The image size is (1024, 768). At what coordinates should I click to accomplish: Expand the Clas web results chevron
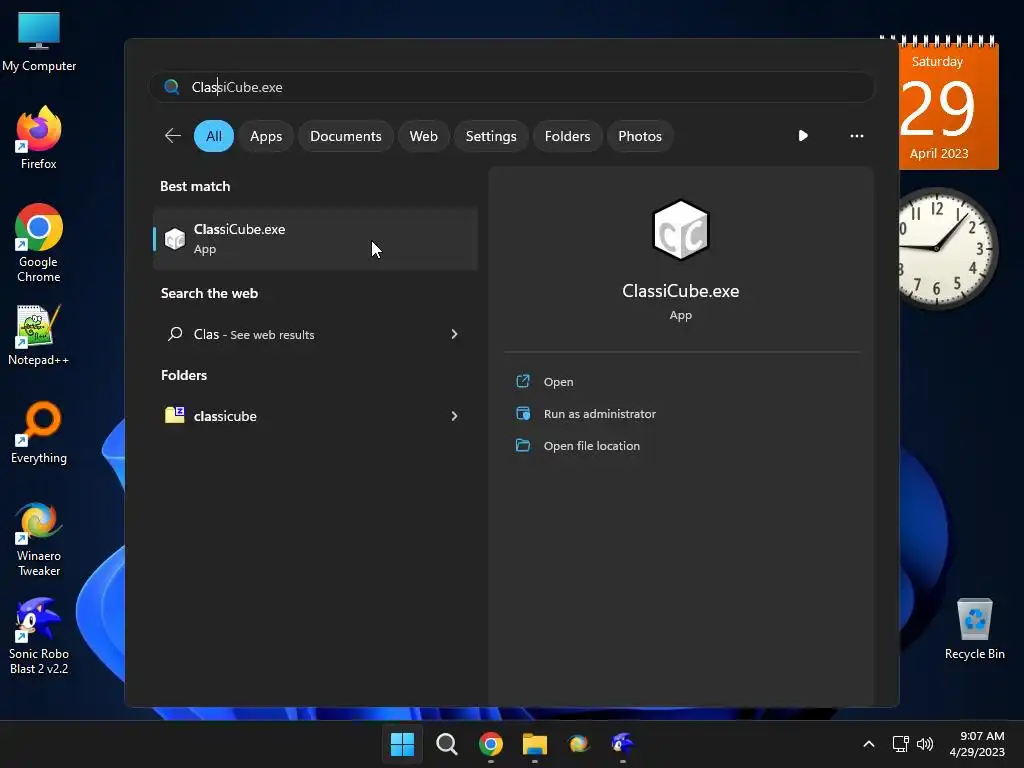455,334
